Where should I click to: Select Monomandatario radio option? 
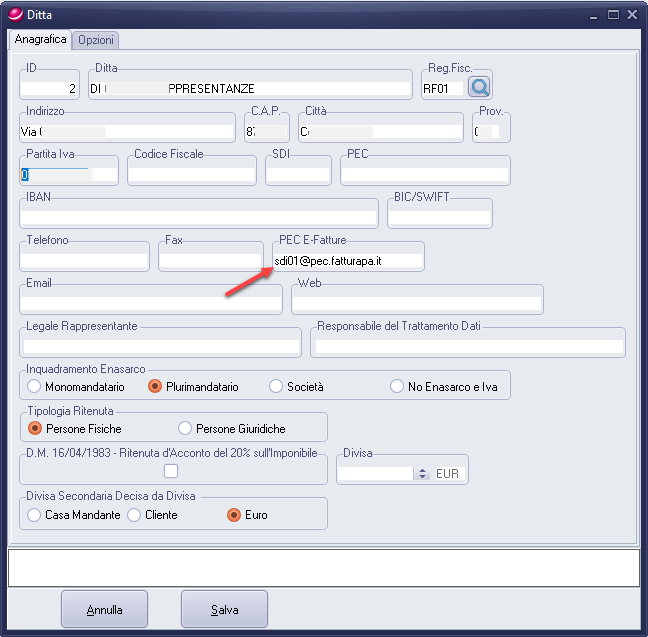point(34,386)
